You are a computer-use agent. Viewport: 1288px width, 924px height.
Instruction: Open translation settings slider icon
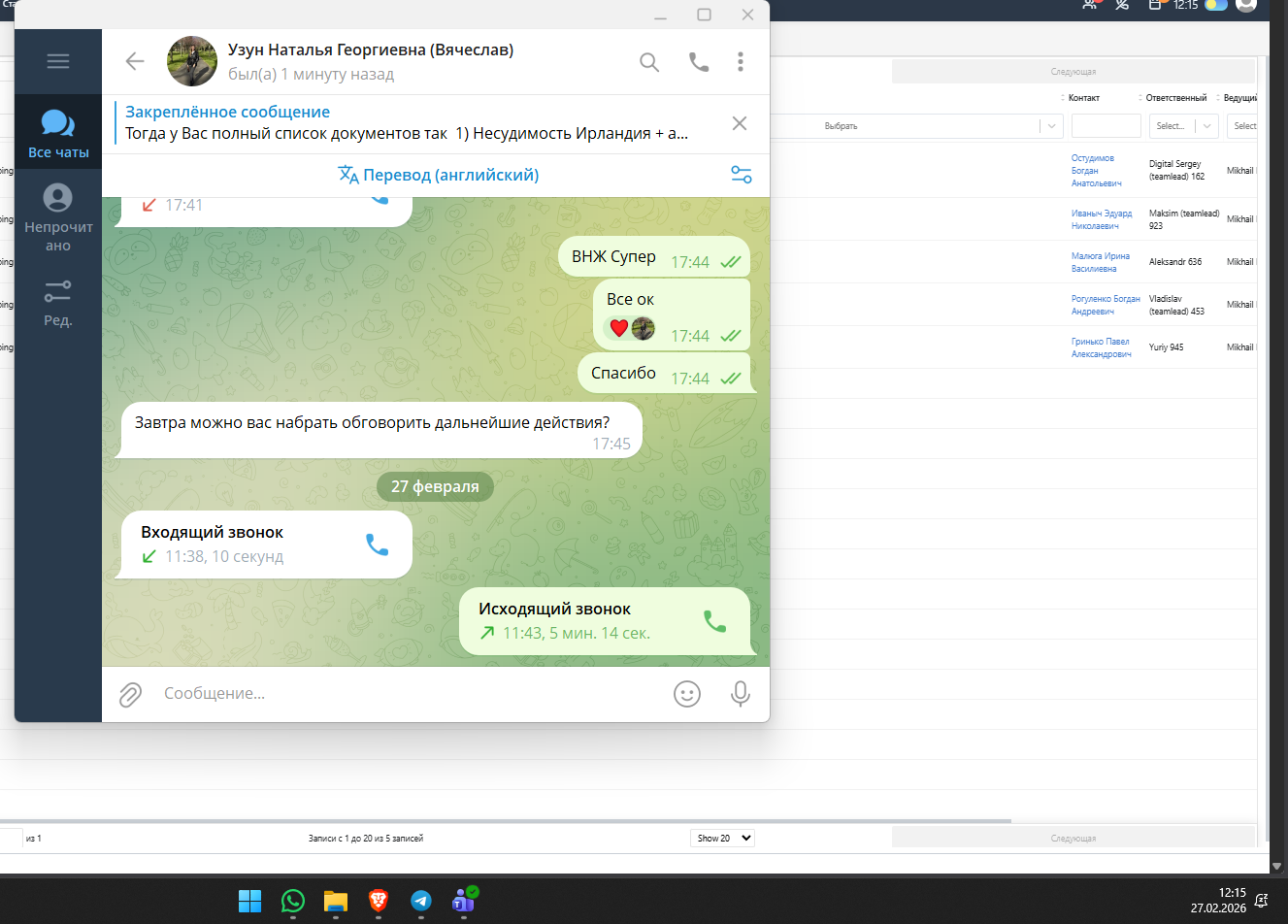(x=742, y=175)
